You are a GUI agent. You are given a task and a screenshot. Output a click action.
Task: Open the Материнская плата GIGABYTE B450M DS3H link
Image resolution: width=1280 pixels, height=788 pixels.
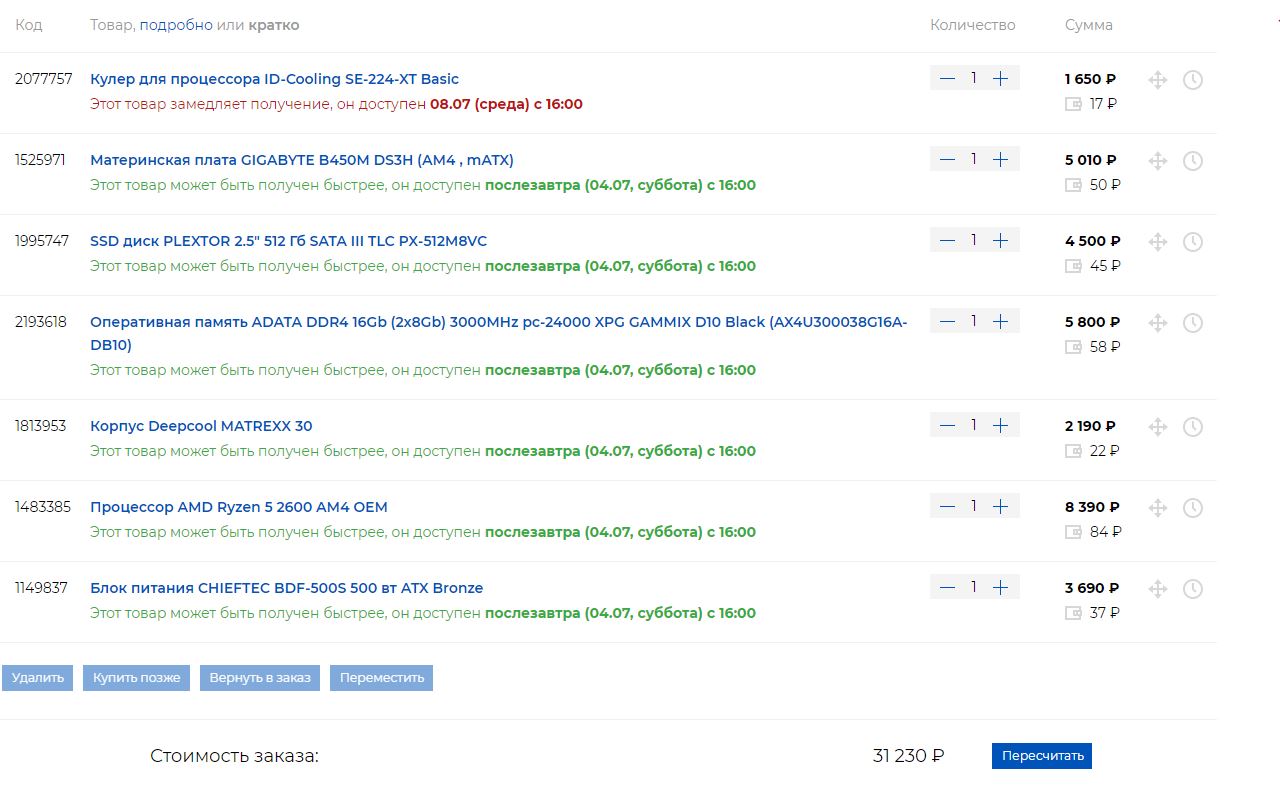point(302,160)
